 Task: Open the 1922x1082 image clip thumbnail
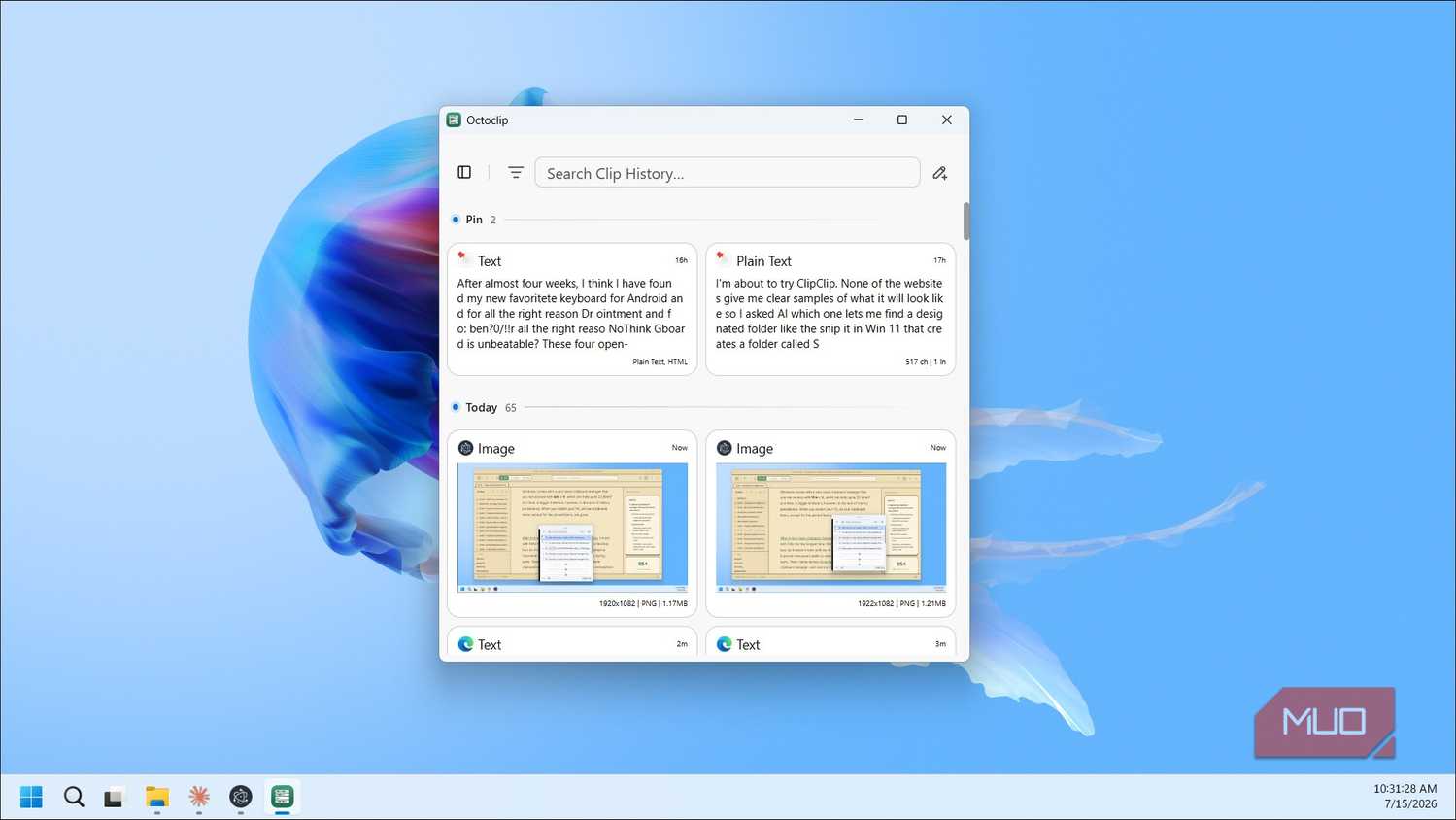tap(830, 528)
